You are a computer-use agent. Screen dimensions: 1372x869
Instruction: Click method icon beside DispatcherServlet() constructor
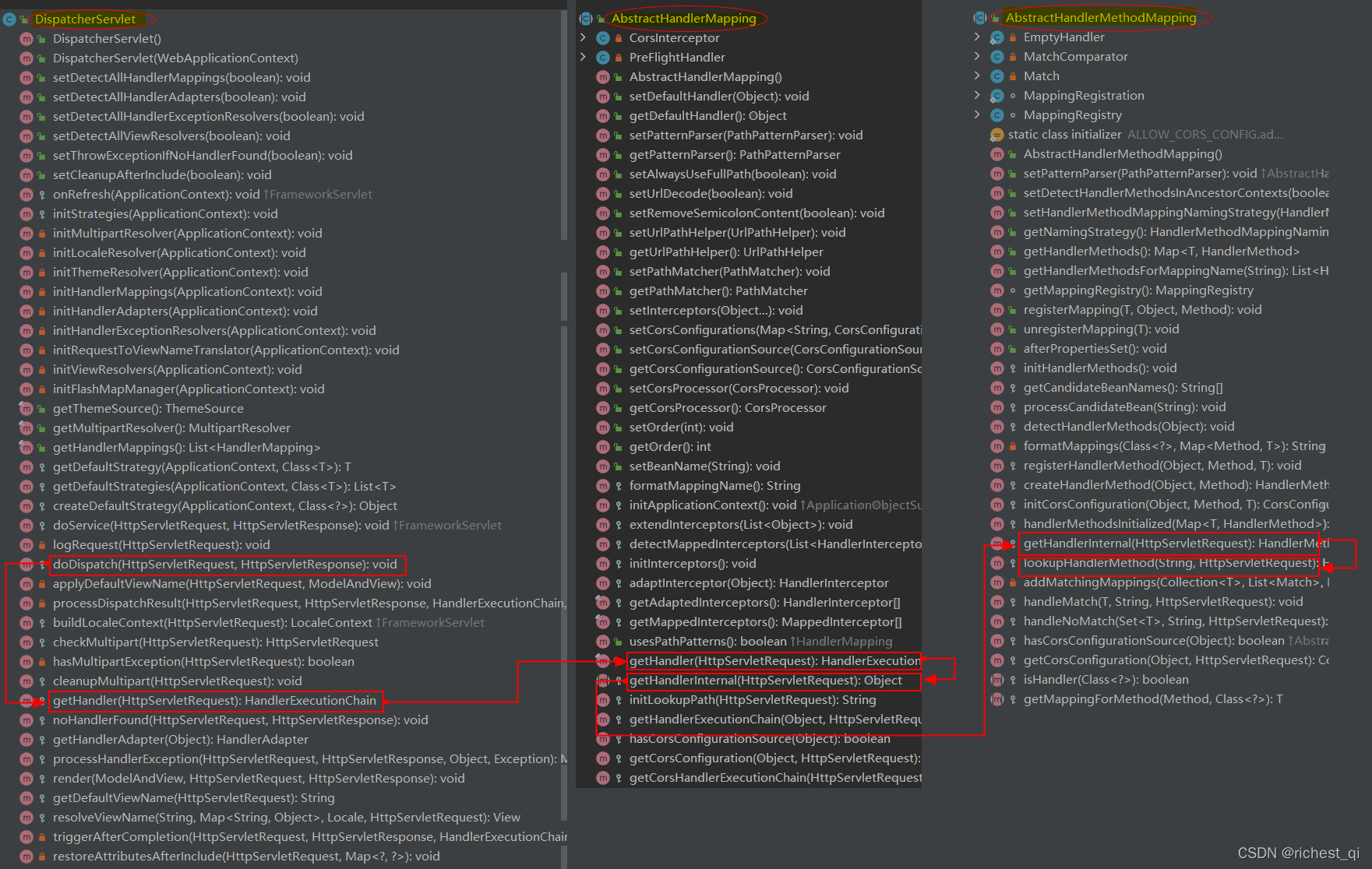[x=26, y=39]
